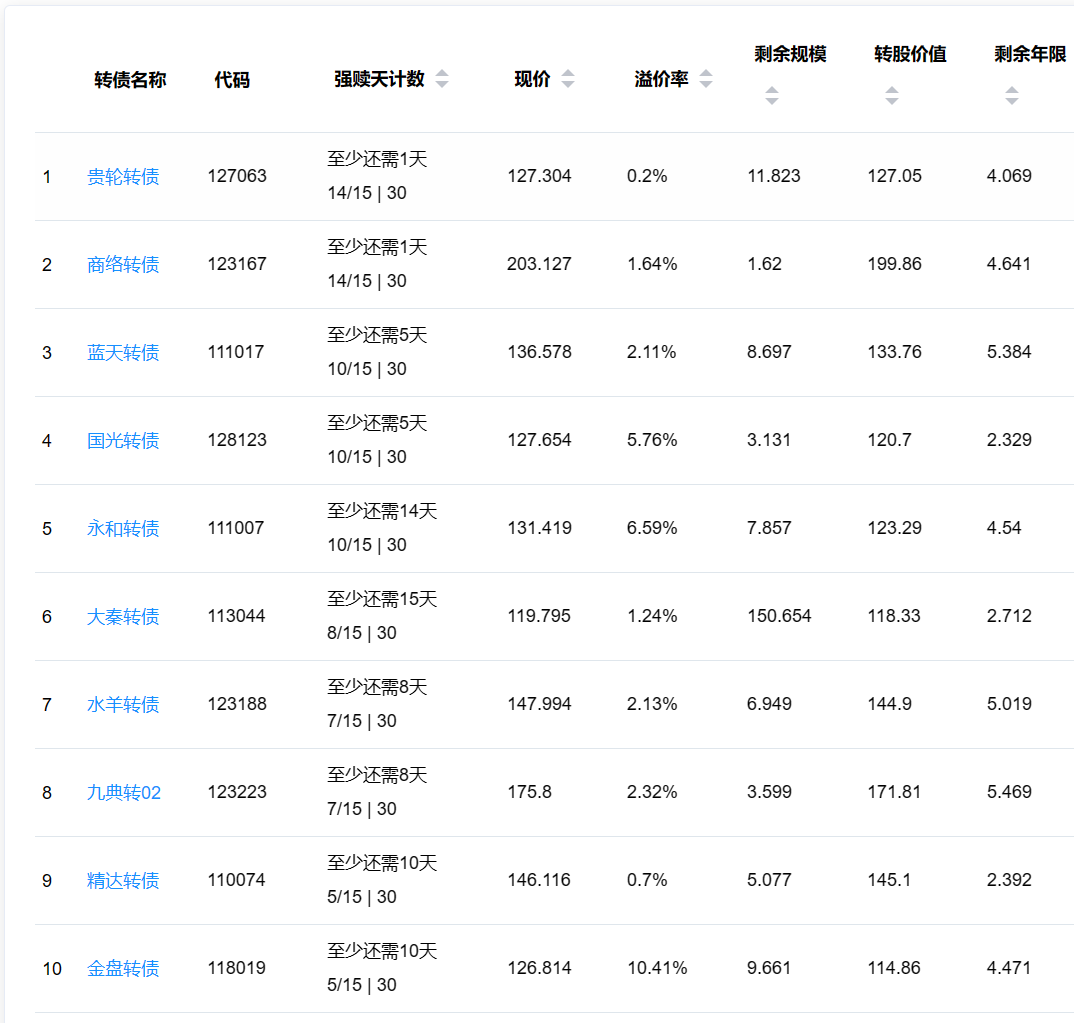The image size is (1074, 1023).
Task: Open the 贵轮转债 bond link
Action: 123,177
